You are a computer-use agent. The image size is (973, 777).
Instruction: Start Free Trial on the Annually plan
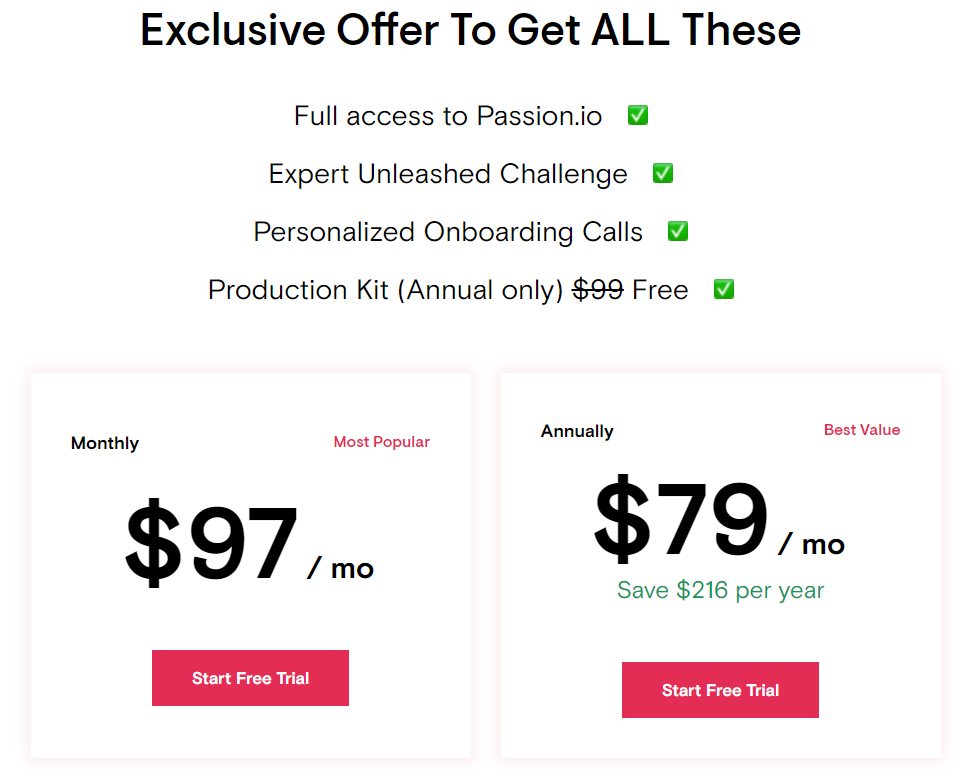click(x=720, y=690)
